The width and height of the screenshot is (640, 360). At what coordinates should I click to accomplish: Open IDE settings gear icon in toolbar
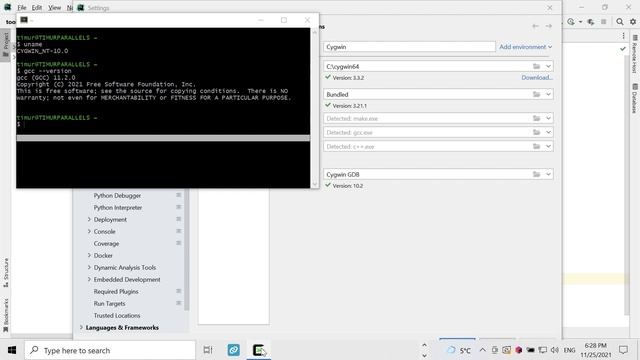633,22
